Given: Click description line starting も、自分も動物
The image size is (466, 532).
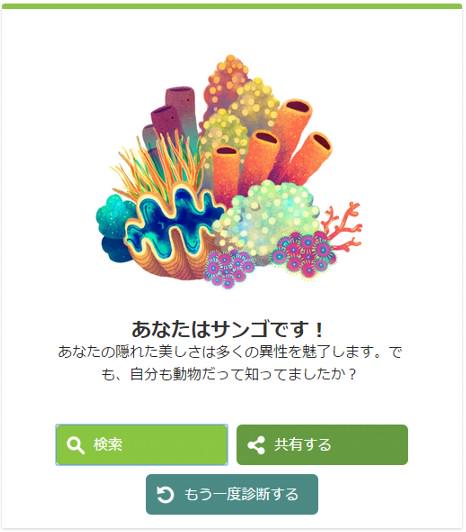Looking at the screenshot, I should point(229,374).
